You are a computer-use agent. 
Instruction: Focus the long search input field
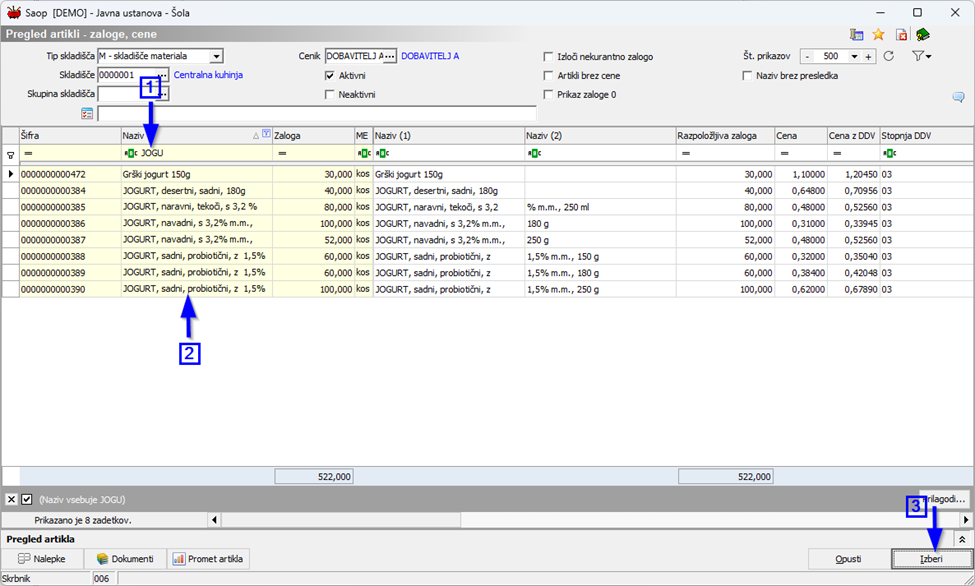point(317,113)
